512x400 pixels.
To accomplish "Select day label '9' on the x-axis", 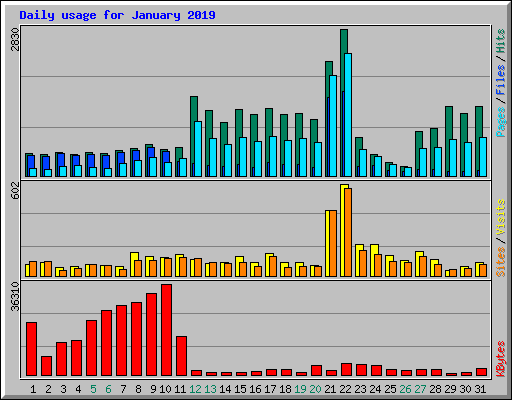I will point(153,389).
